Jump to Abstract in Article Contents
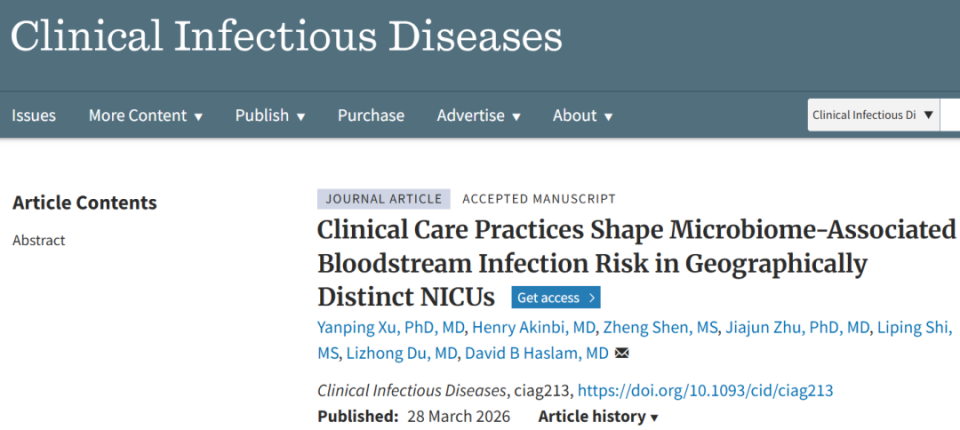Viewport: 960px width, 430px height. click(39, 240)
